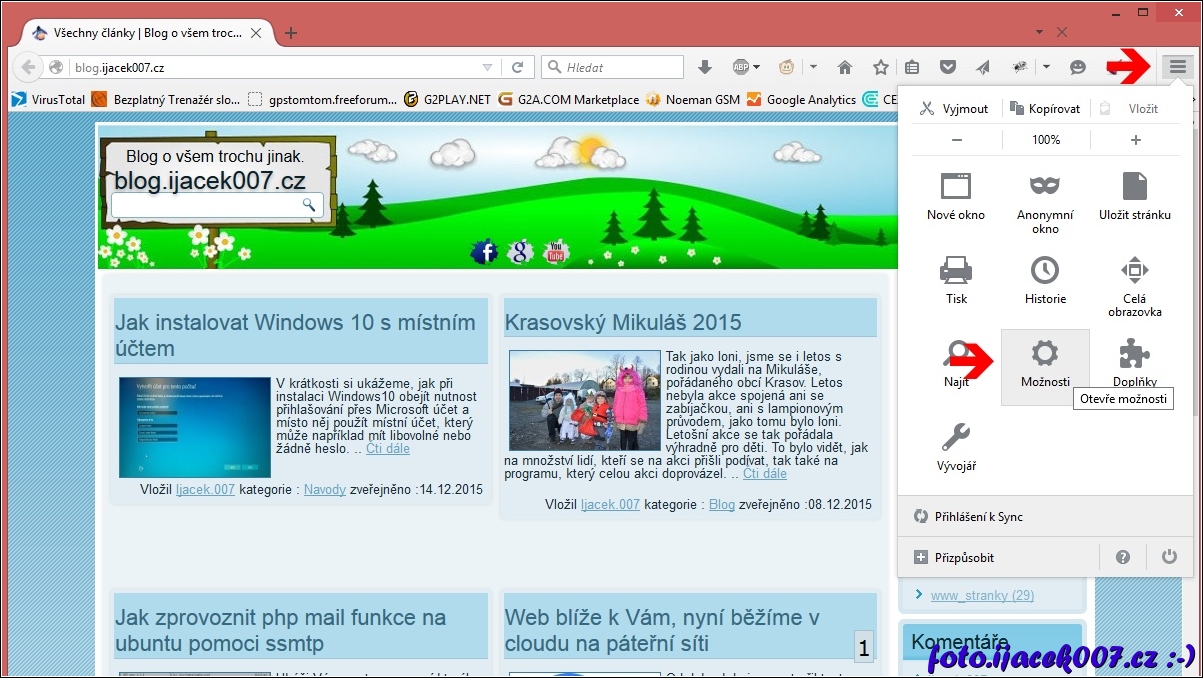Close the hamburger menu button
Image resolution: width=1203 pixels, height=678 pixels.
[x=1178, y=67]
